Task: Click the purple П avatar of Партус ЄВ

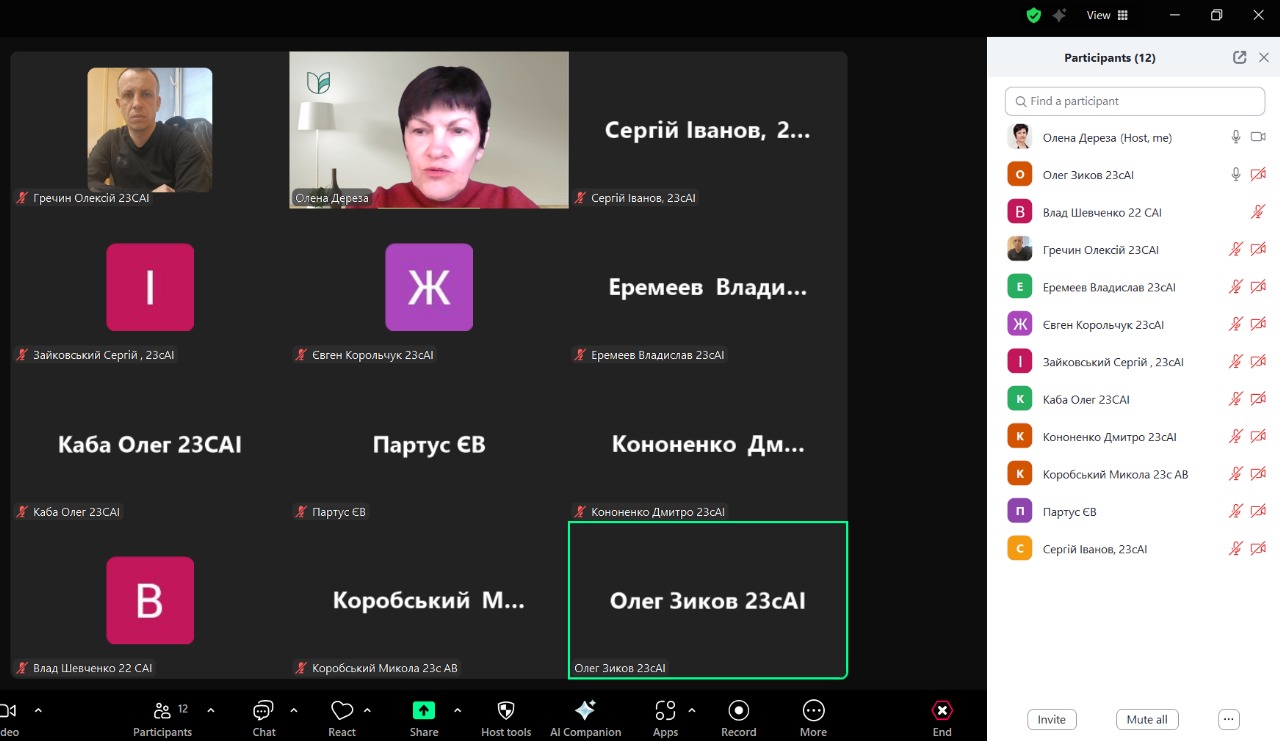Action: tap(1019, 511)
